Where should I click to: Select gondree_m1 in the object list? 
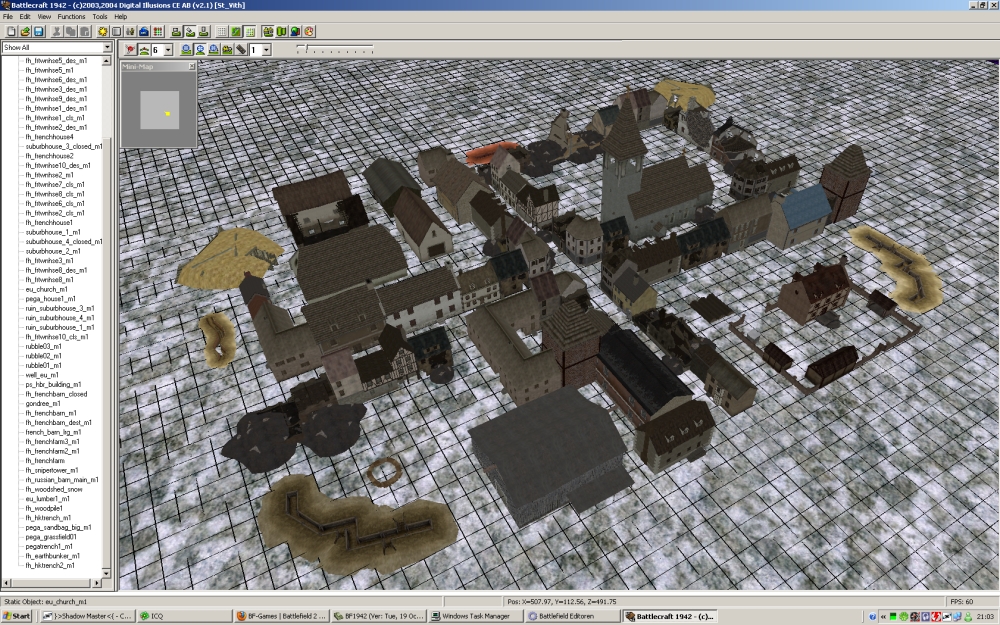(x=43, y=404)
